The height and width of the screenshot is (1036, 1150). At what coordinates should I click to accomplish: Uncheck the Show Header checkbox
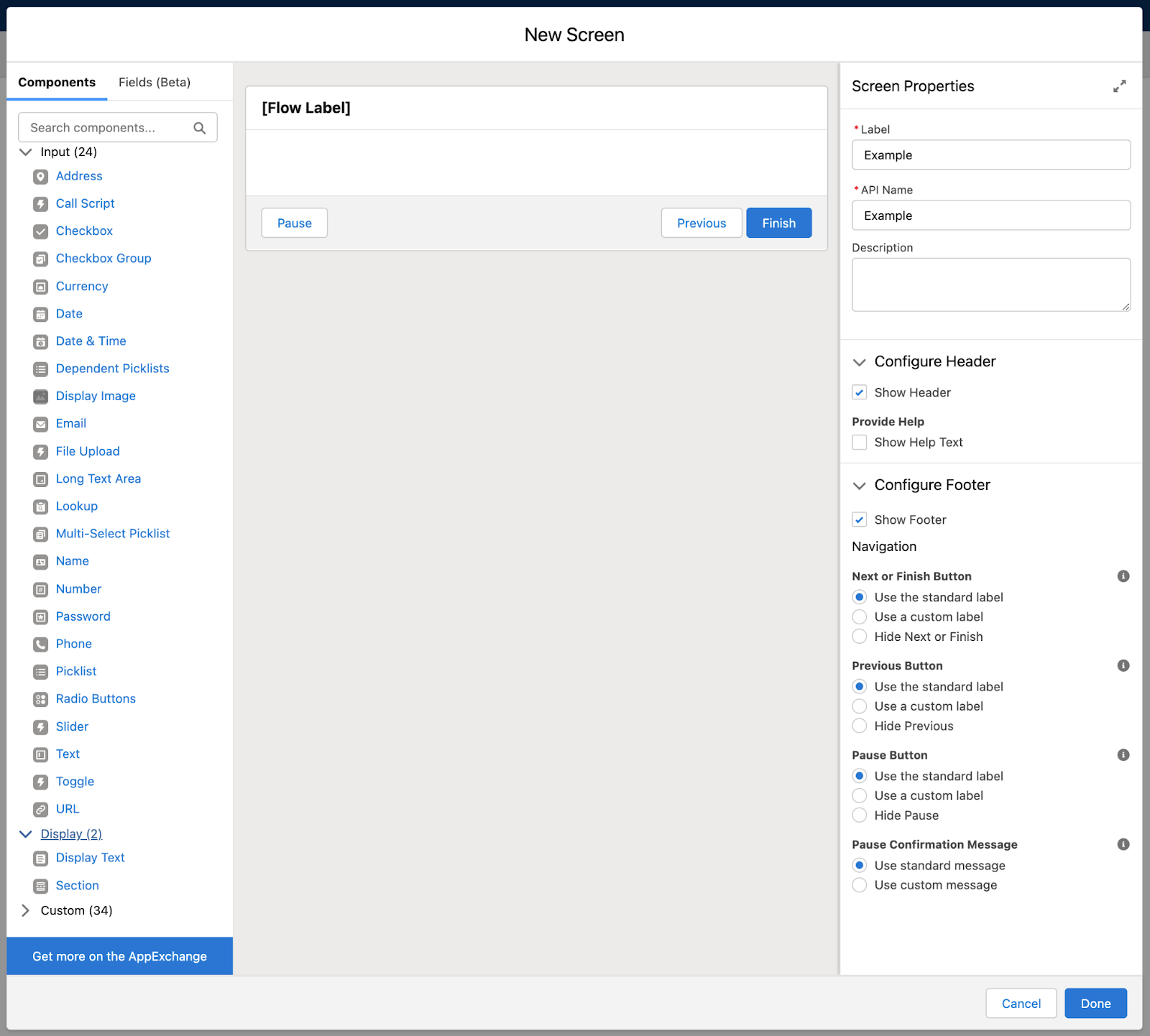[859, 392]
